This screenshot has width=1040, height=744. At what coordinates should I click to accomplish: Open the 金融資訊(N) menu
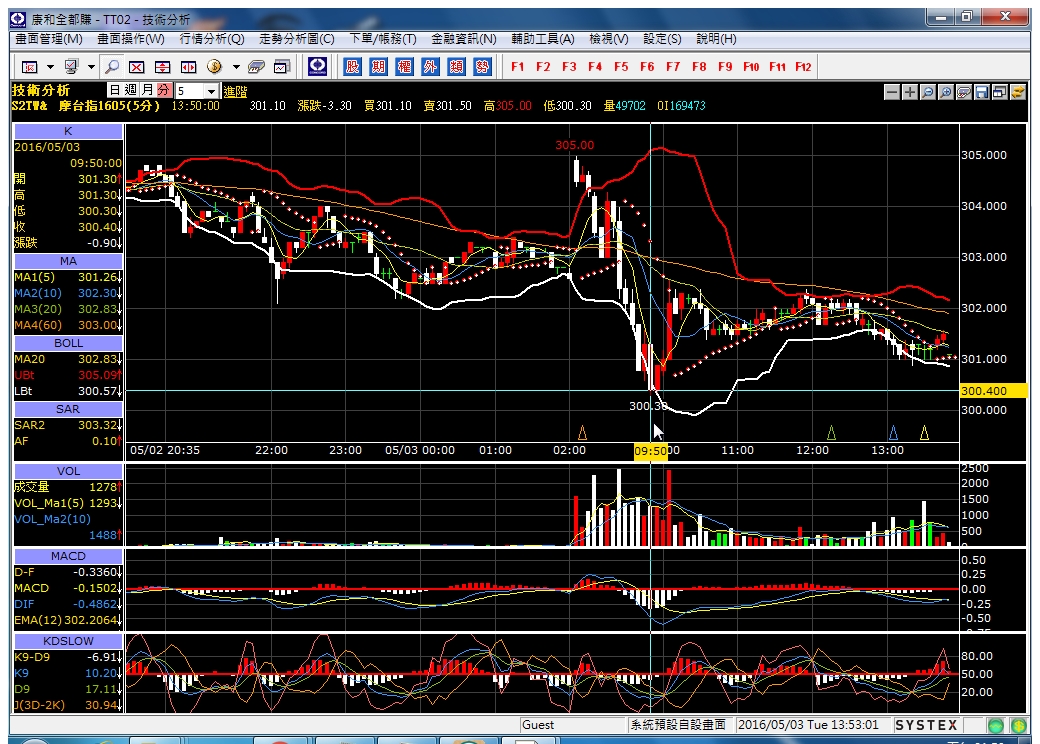pyautogui.click(x=464, y=39)
